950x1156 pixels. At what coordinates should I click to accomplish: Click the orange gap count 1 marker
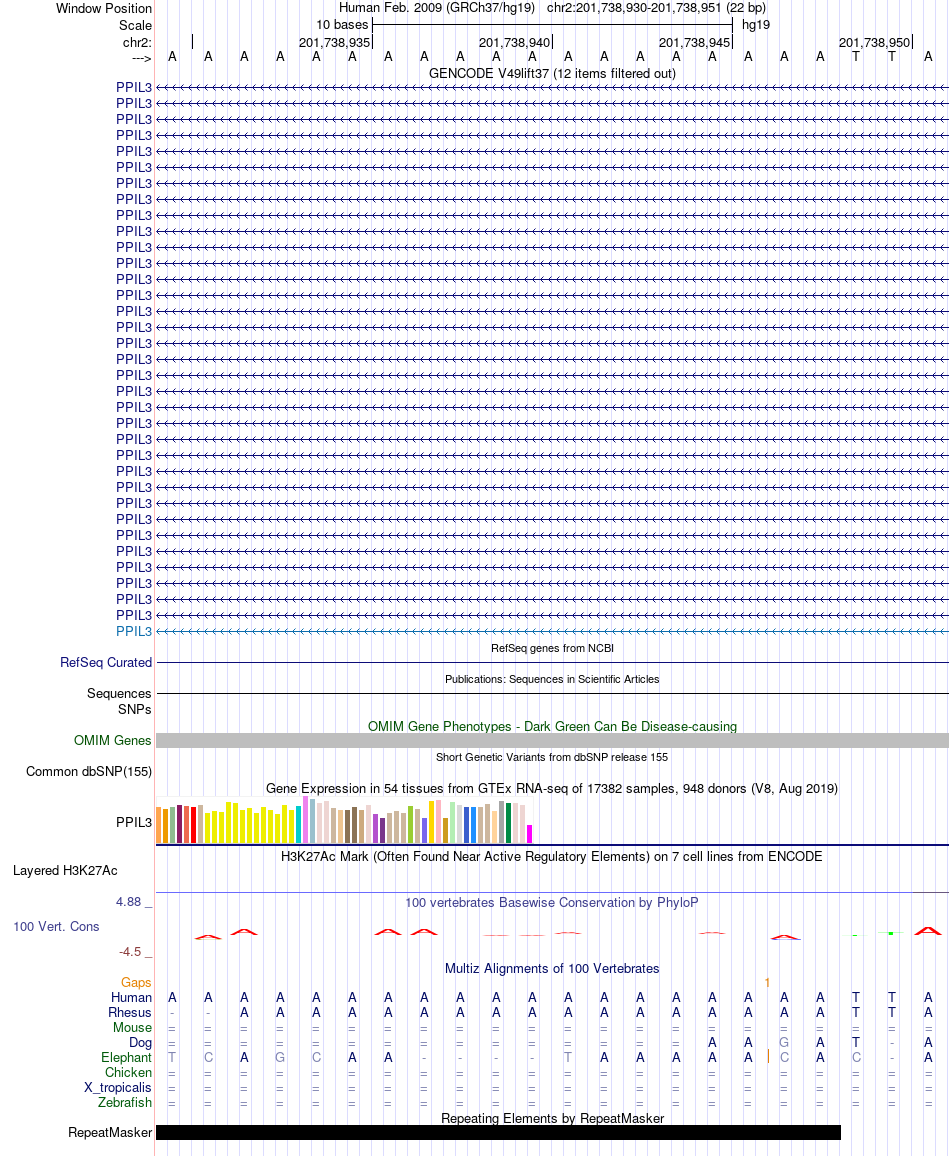pos(767,983)
